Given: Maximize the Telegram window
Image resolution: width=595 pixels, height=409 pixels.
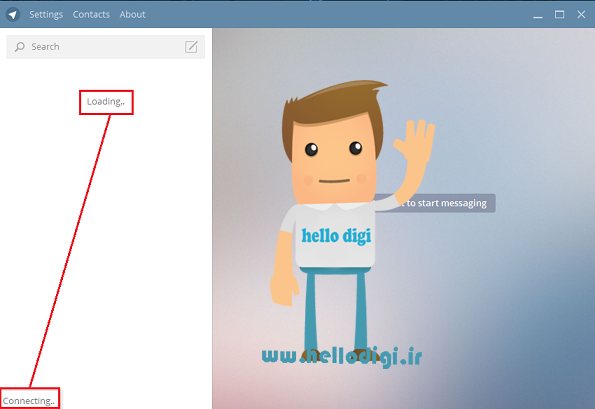Looking at the screenshot, I should tap(559, 14).
